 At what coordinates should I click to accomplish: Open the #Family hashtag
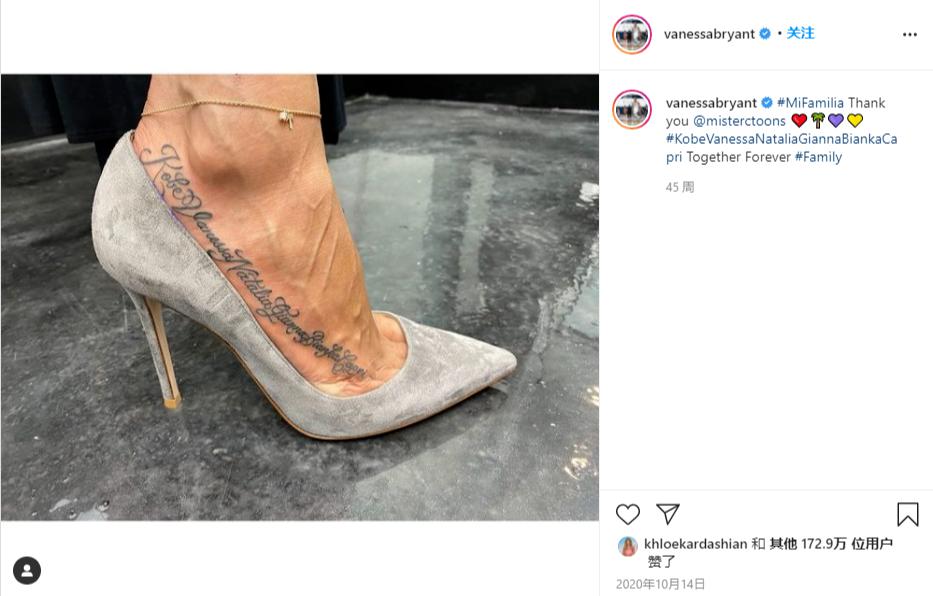tap(818, 157)
